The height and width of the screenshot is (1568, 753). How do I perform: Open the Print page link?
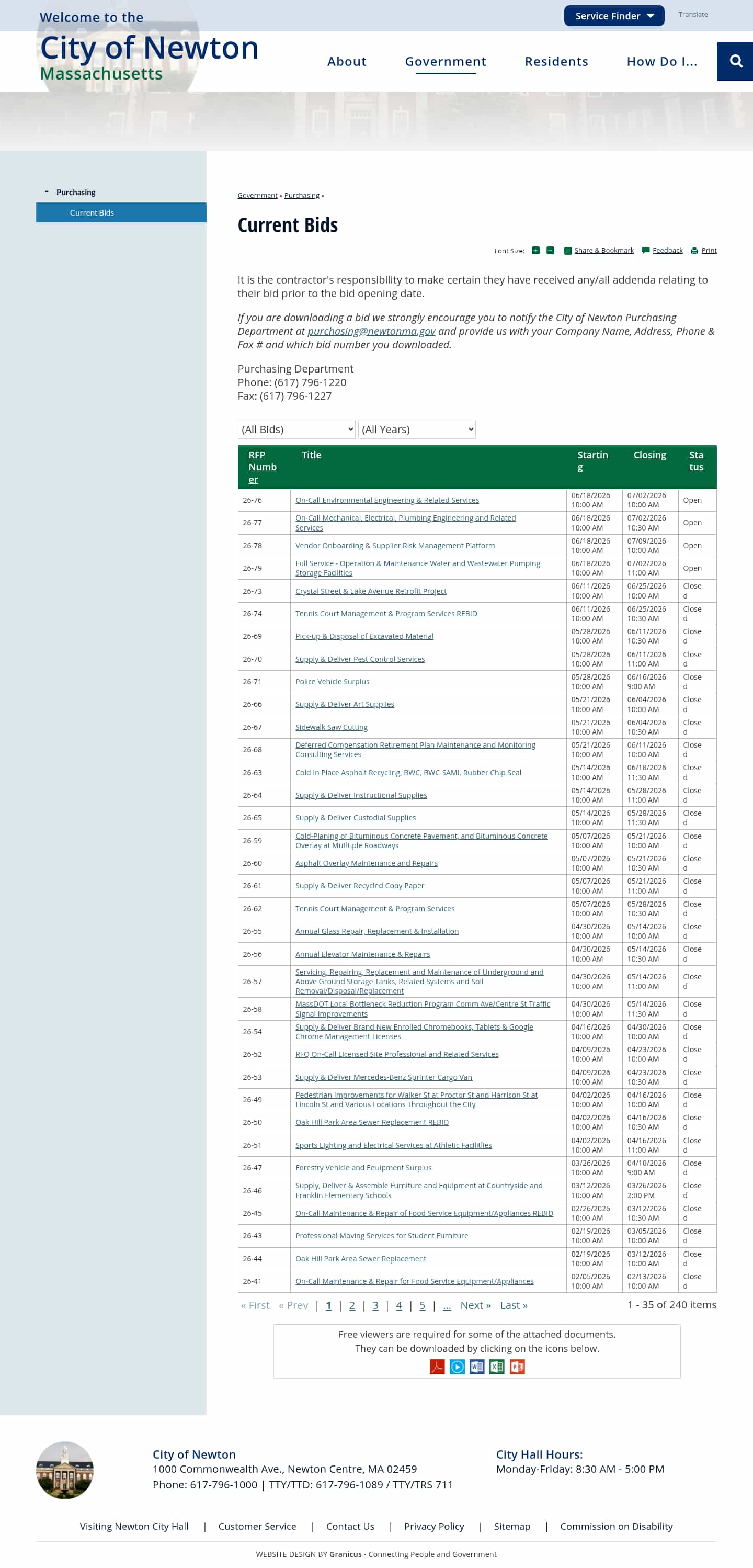pos(709,251)
